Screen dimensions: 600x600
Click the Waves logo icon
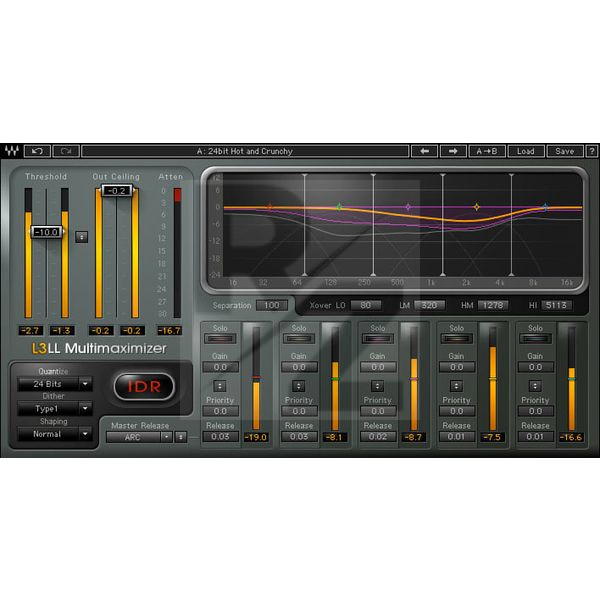[11, 151]
